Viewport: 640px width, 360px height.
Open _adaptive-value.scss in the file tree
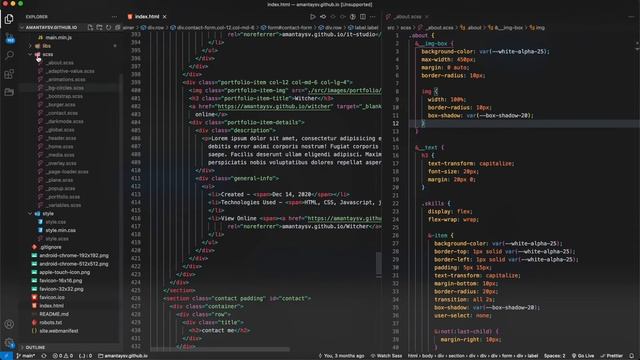[x=69, y=71]
